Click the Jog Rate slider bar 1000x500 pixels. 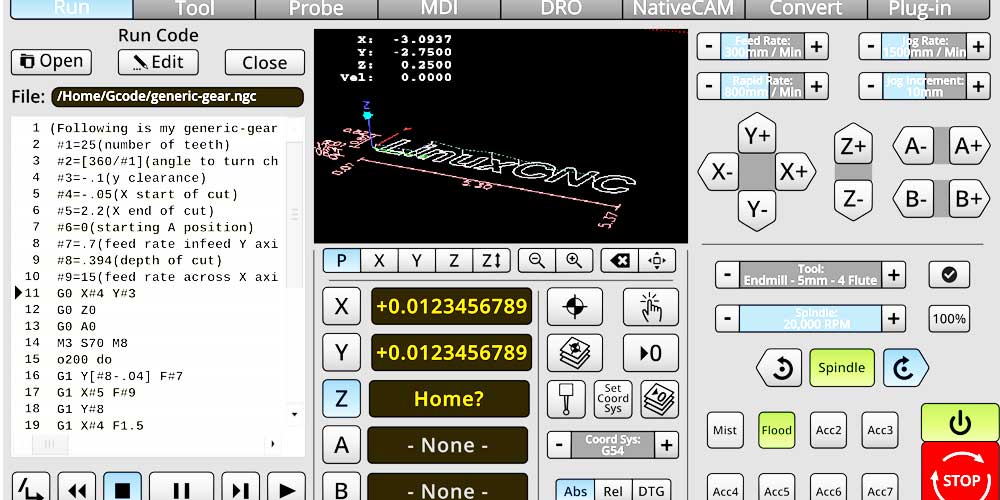point(925,47)
